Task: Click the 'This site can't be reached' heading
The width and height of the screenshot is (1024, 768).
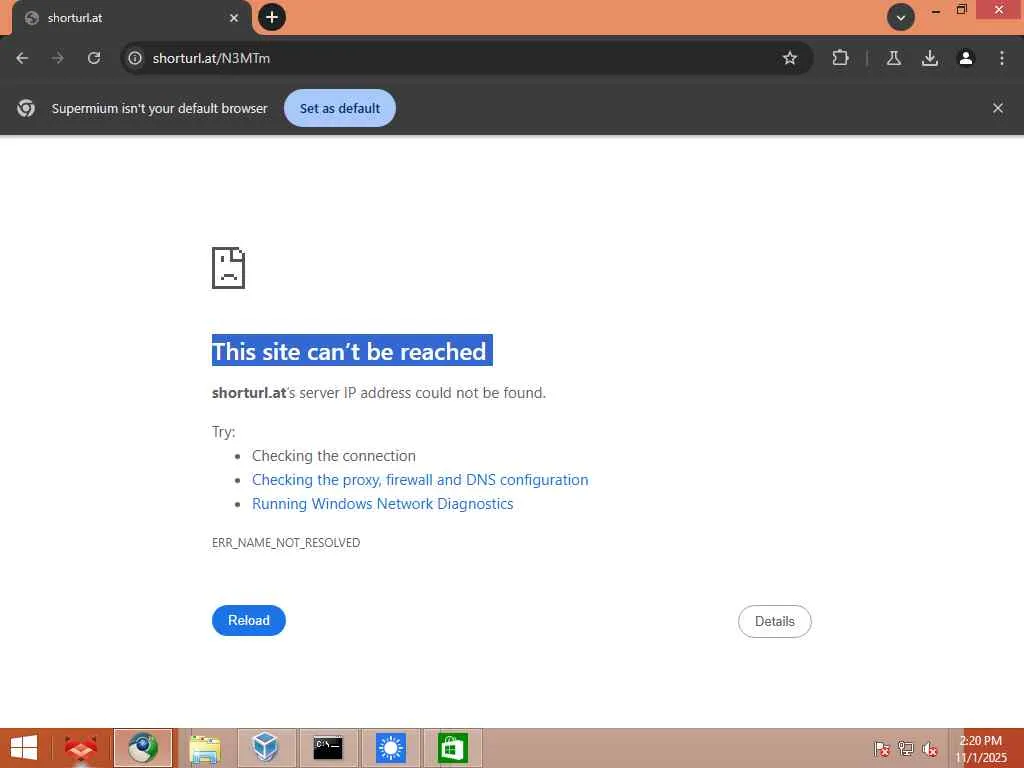Action: 349,352
